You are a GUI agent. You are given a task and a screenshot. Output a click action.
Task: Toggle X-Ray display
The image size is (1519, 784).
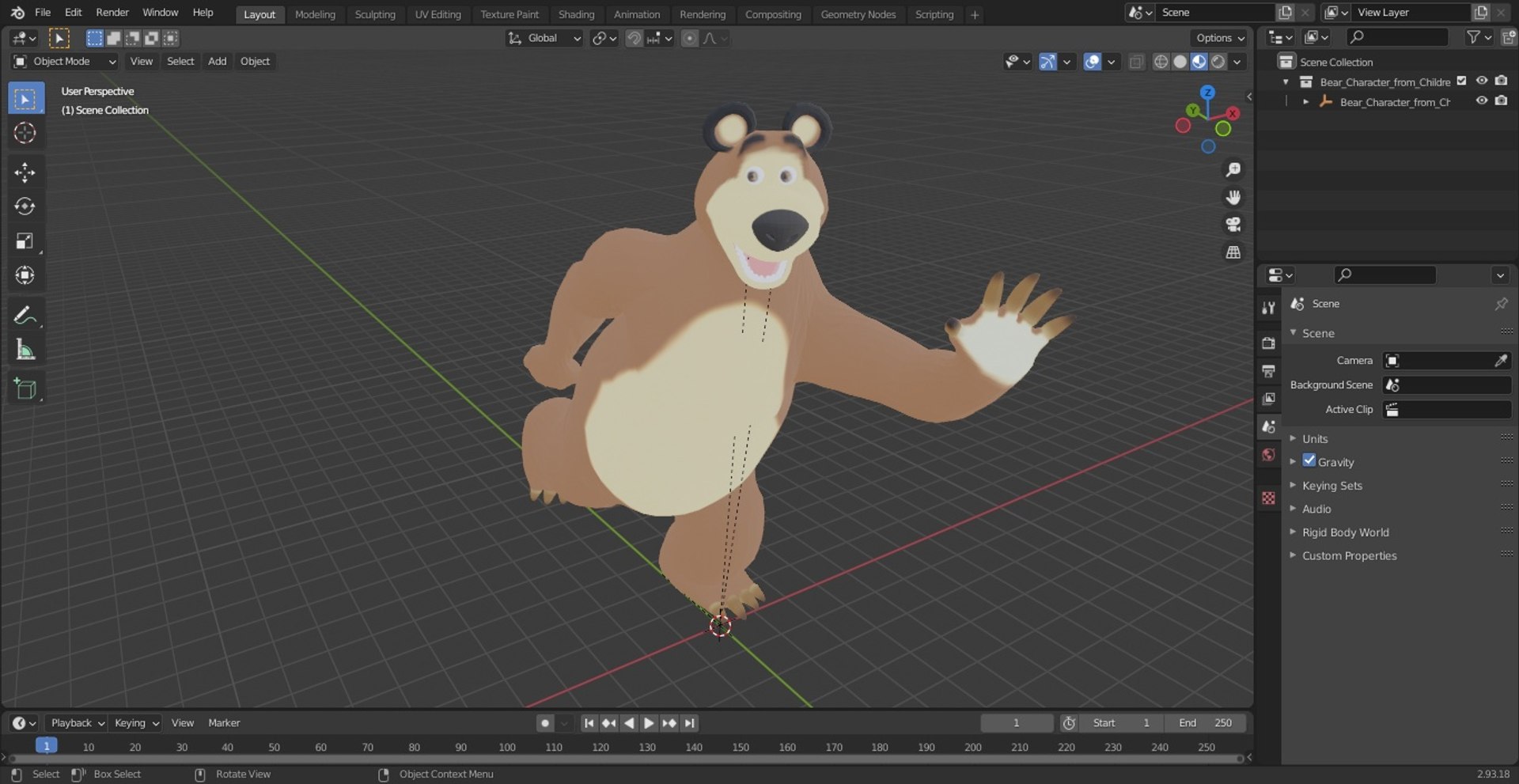point(1137,62)
